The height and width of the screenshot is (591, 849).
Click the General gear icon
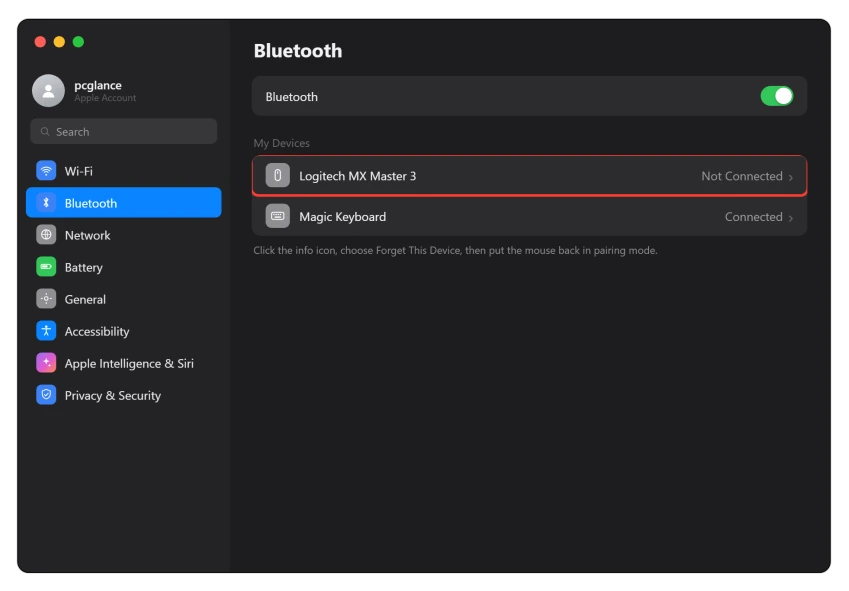[x=46, y=299]
